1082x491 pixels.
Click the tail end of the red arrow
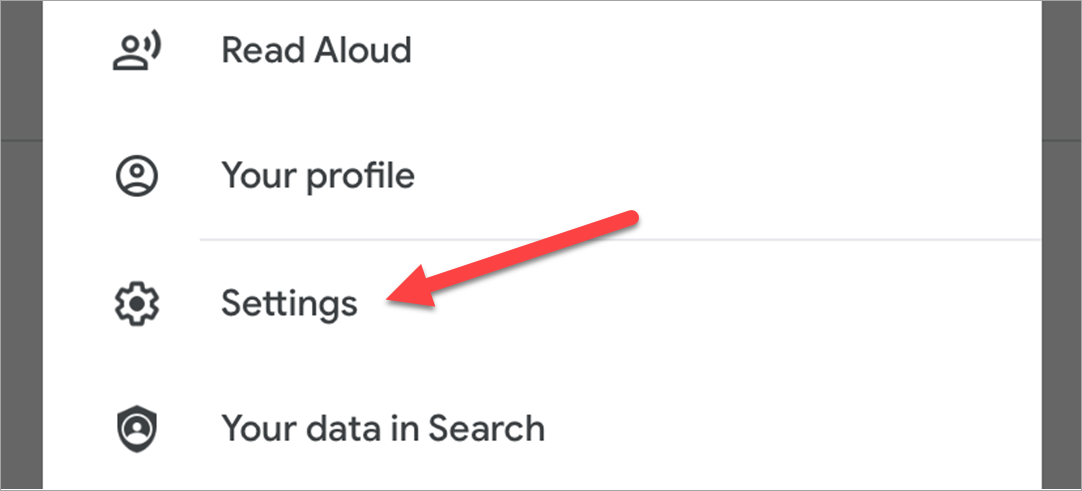pyautogui.click(x=630, y=218)
